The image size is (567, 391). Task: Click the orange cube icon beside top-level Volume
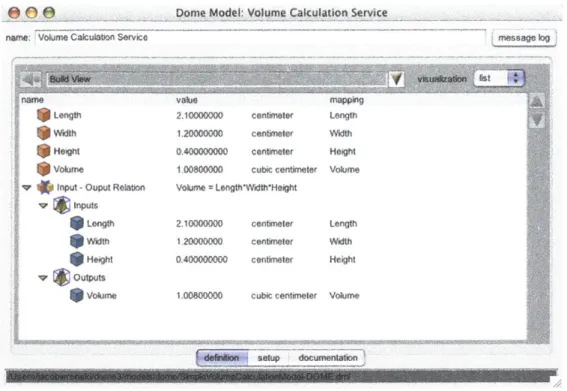coord(43,169)
